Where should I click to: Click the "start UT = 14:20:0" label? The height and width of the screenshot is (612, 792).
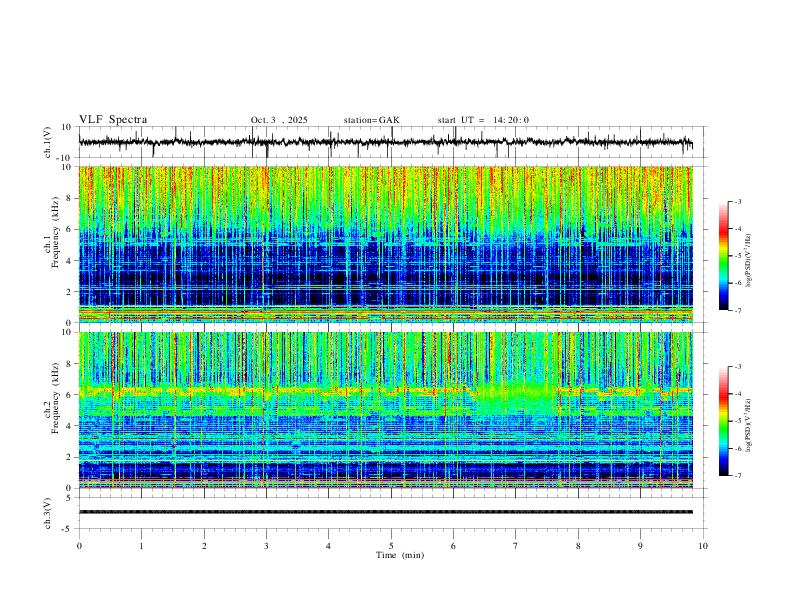[483, 120]
